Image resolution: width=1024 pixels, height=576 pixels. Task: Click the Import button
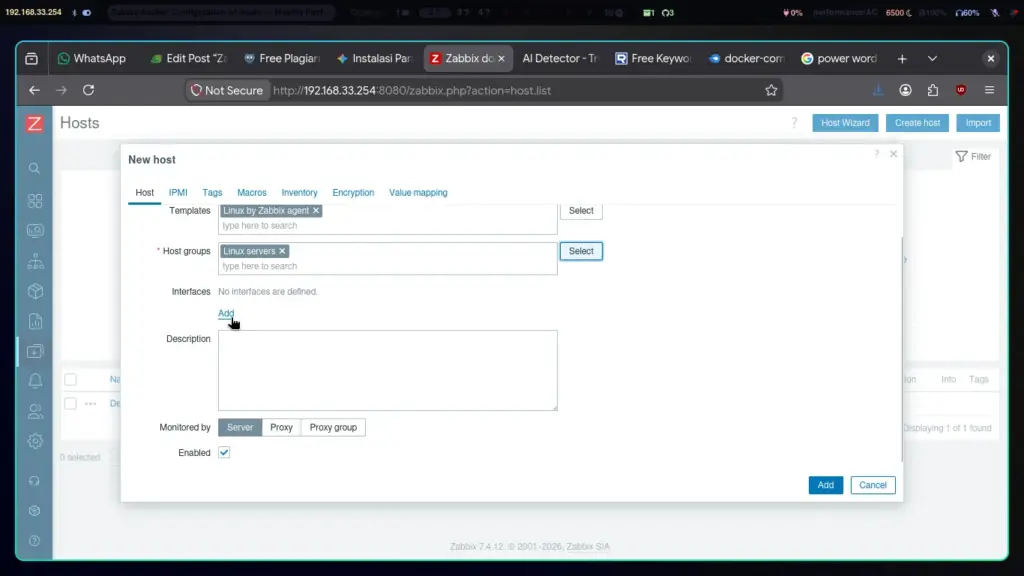978,123
